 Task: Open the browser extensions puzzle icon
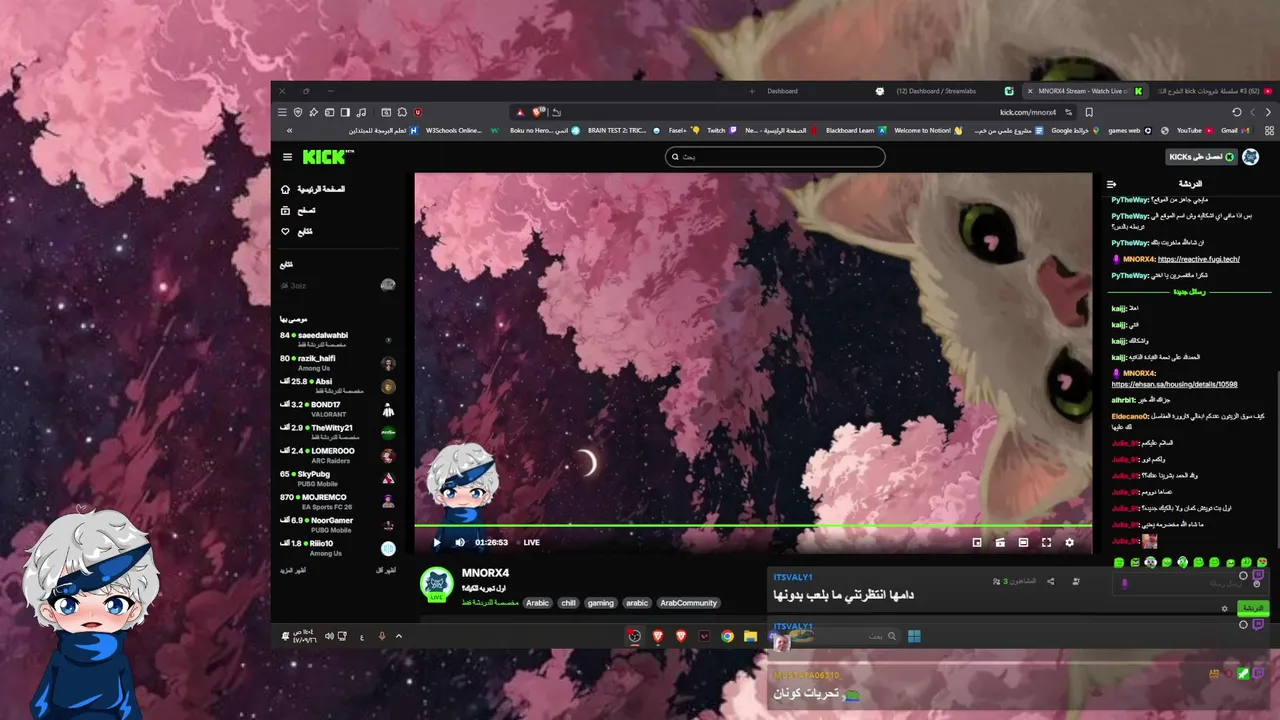402,112
